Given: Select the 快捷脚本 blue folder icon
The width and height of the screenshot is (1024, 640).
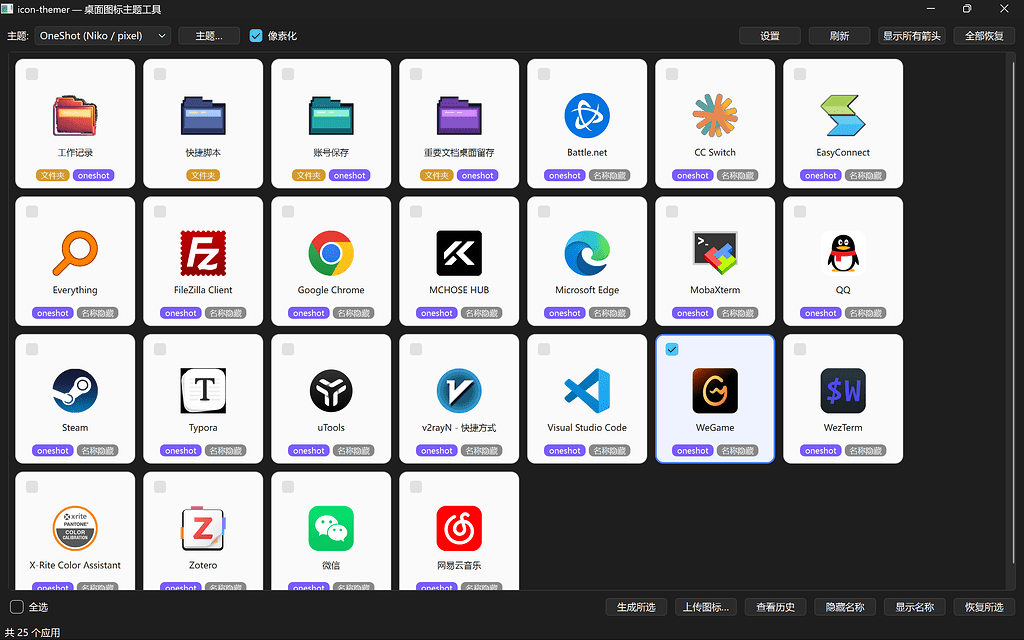Looking at the screenshot, I should [x=203, y=116].
